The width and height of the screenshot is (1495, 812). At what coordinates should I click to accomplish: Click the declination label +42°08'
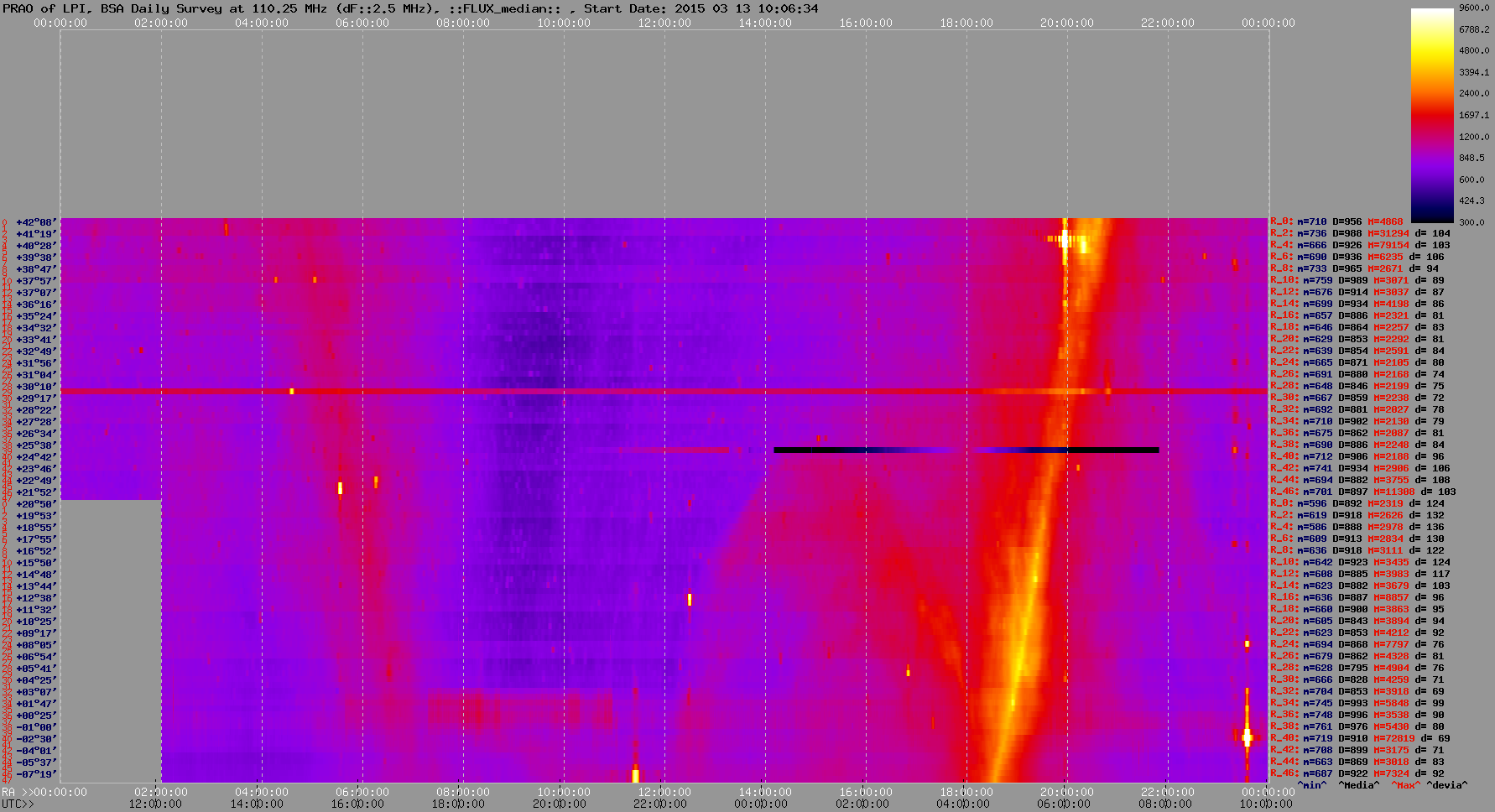click(36, 222)
